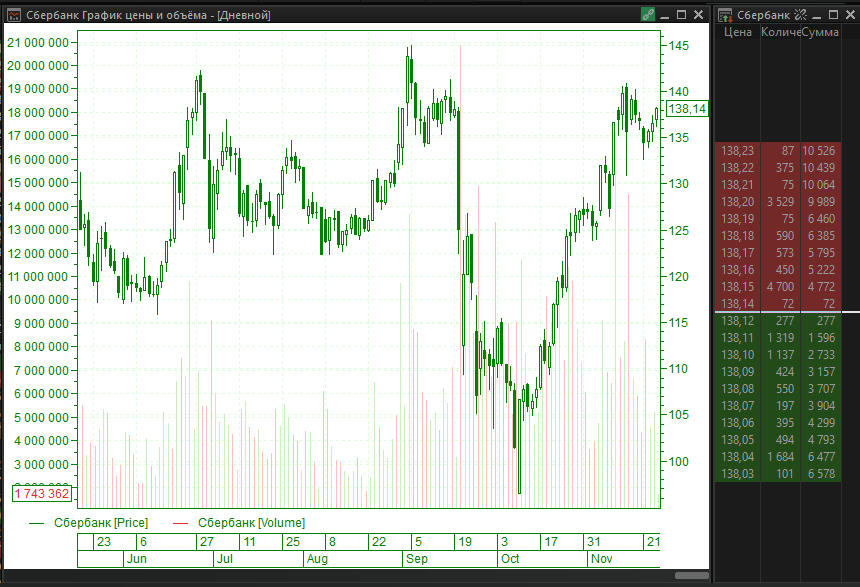Maximize the order book window
This screenshot has height=587, width=860.
(x=832, y=15)
